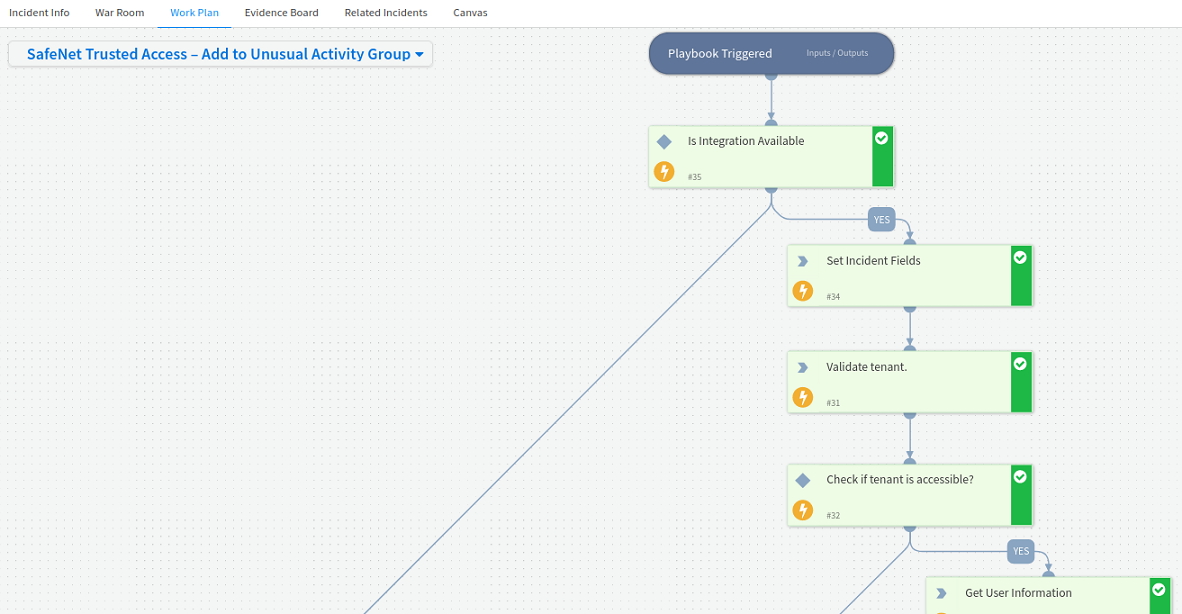Click lightning bolt icon on Validate tenant task
This screenshot has width=1182, height=614.
(803, 398)
